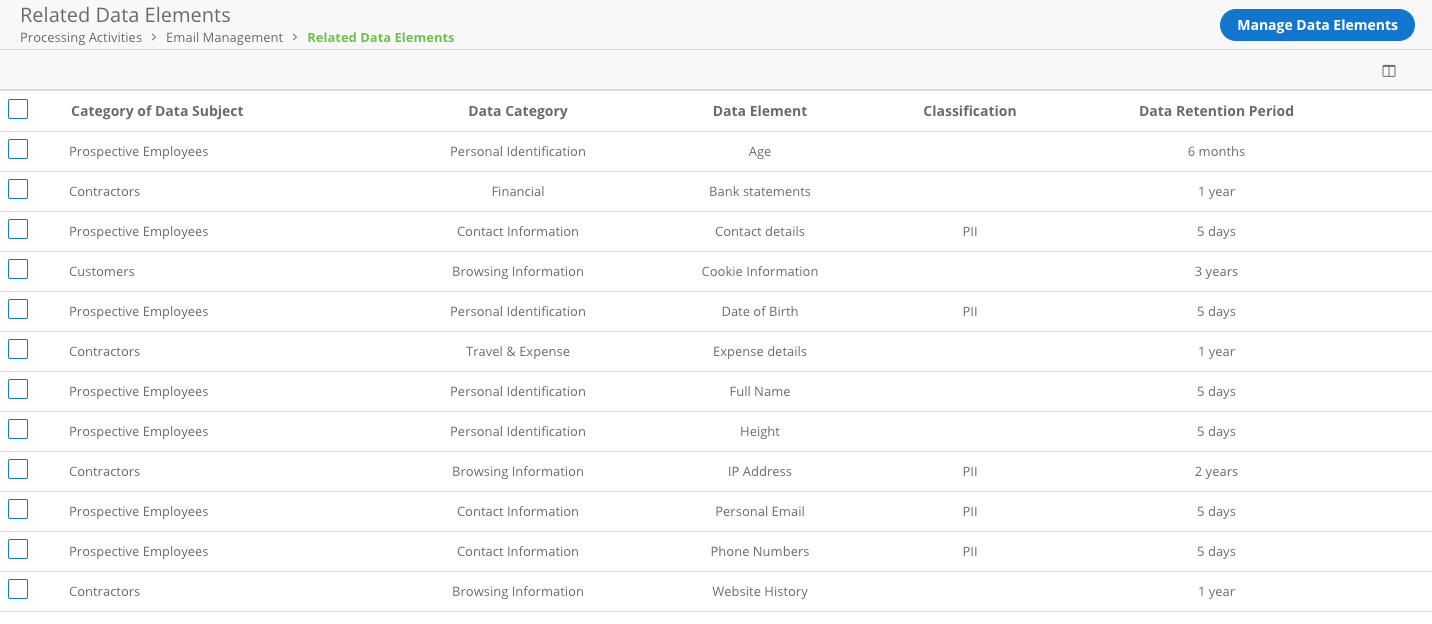Select checkbox beside Website History row
Screen dimensions: 1432x624
point(18,590)
